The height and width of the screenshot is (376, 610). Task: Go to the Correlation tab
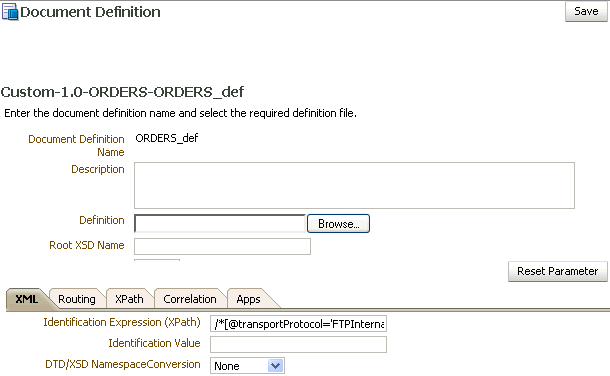click(189, 299)
